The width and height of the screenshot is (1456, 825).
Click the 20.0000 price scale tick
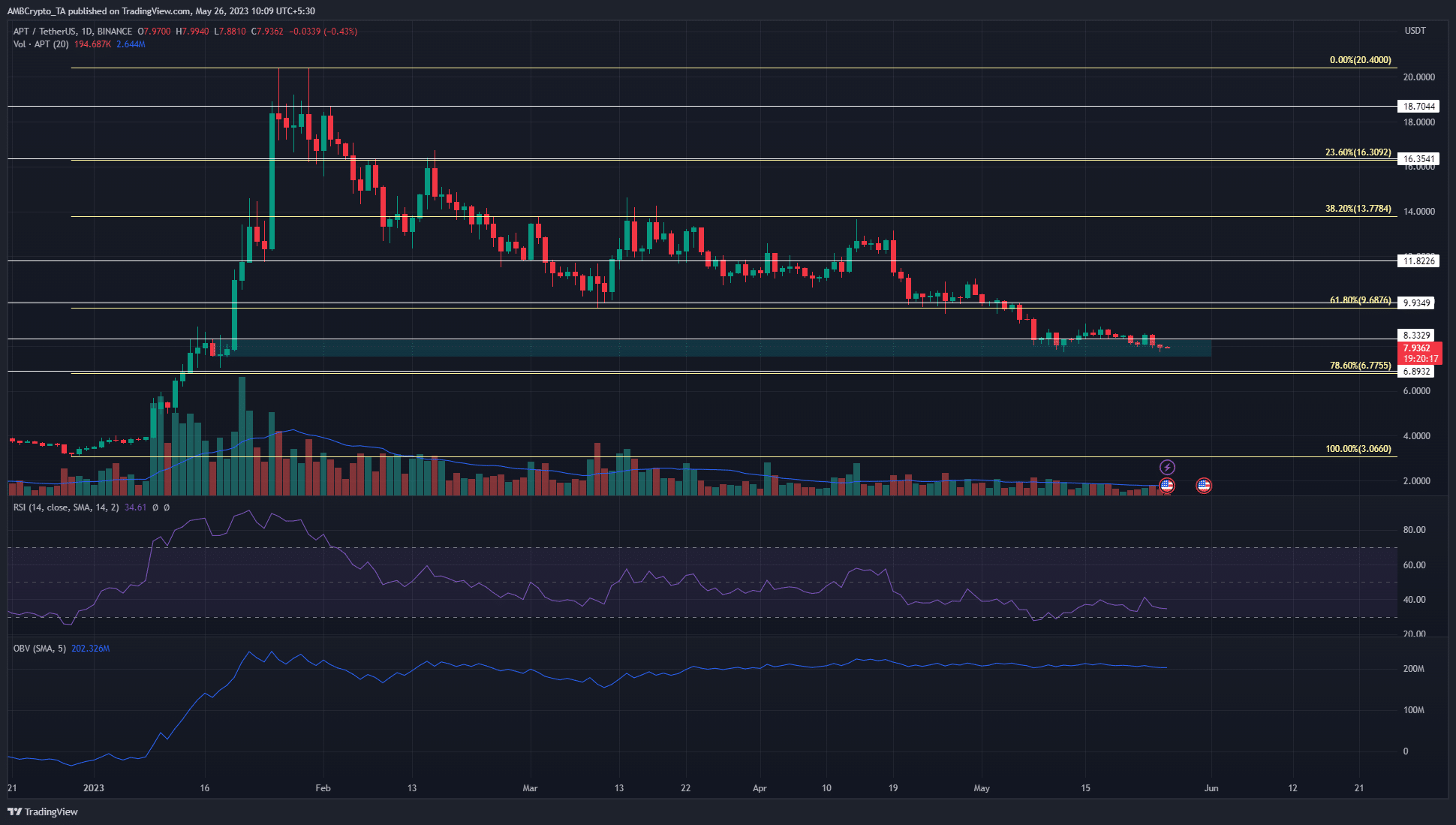coord(1419,77)
